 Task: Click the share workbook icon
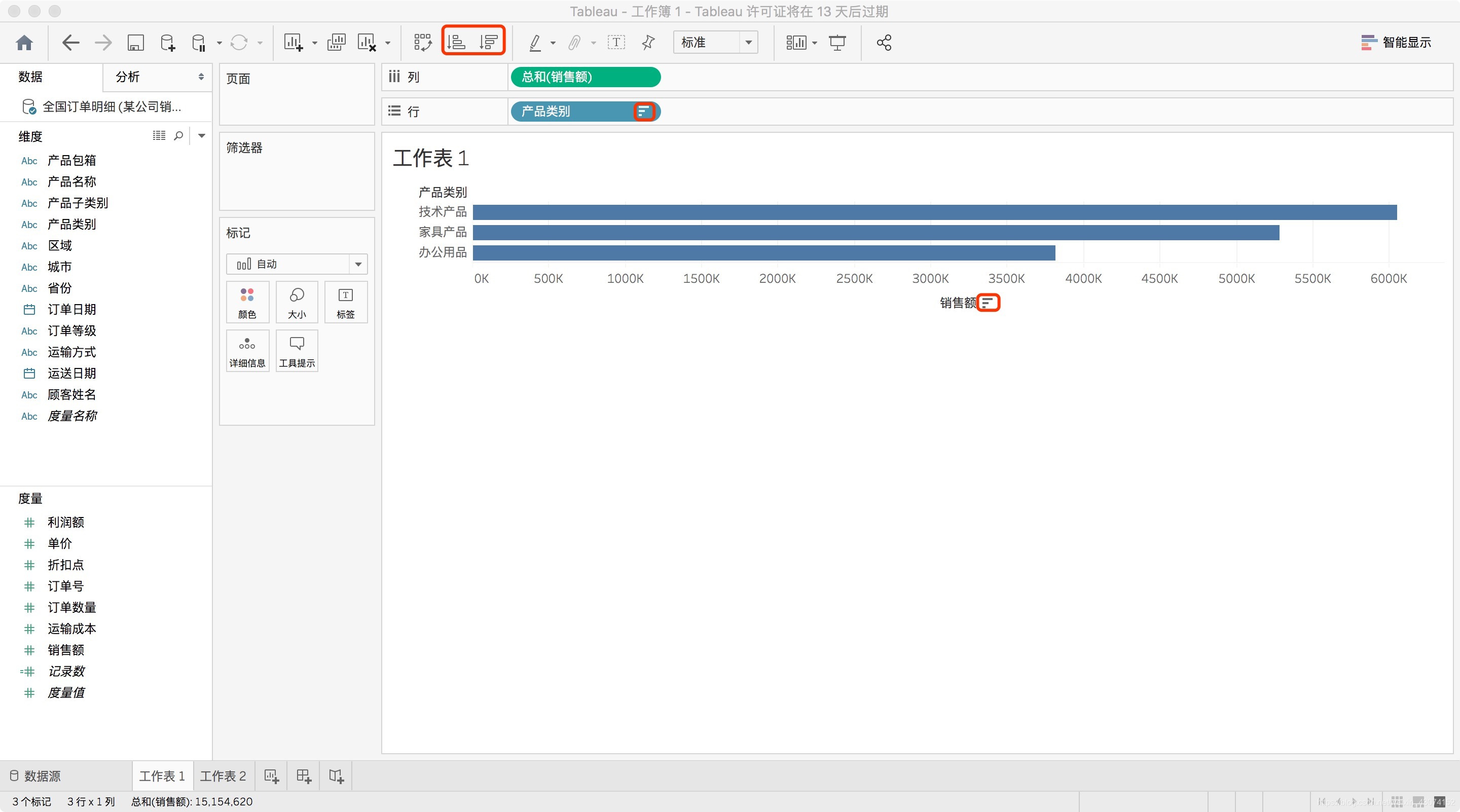pos(884,43)
